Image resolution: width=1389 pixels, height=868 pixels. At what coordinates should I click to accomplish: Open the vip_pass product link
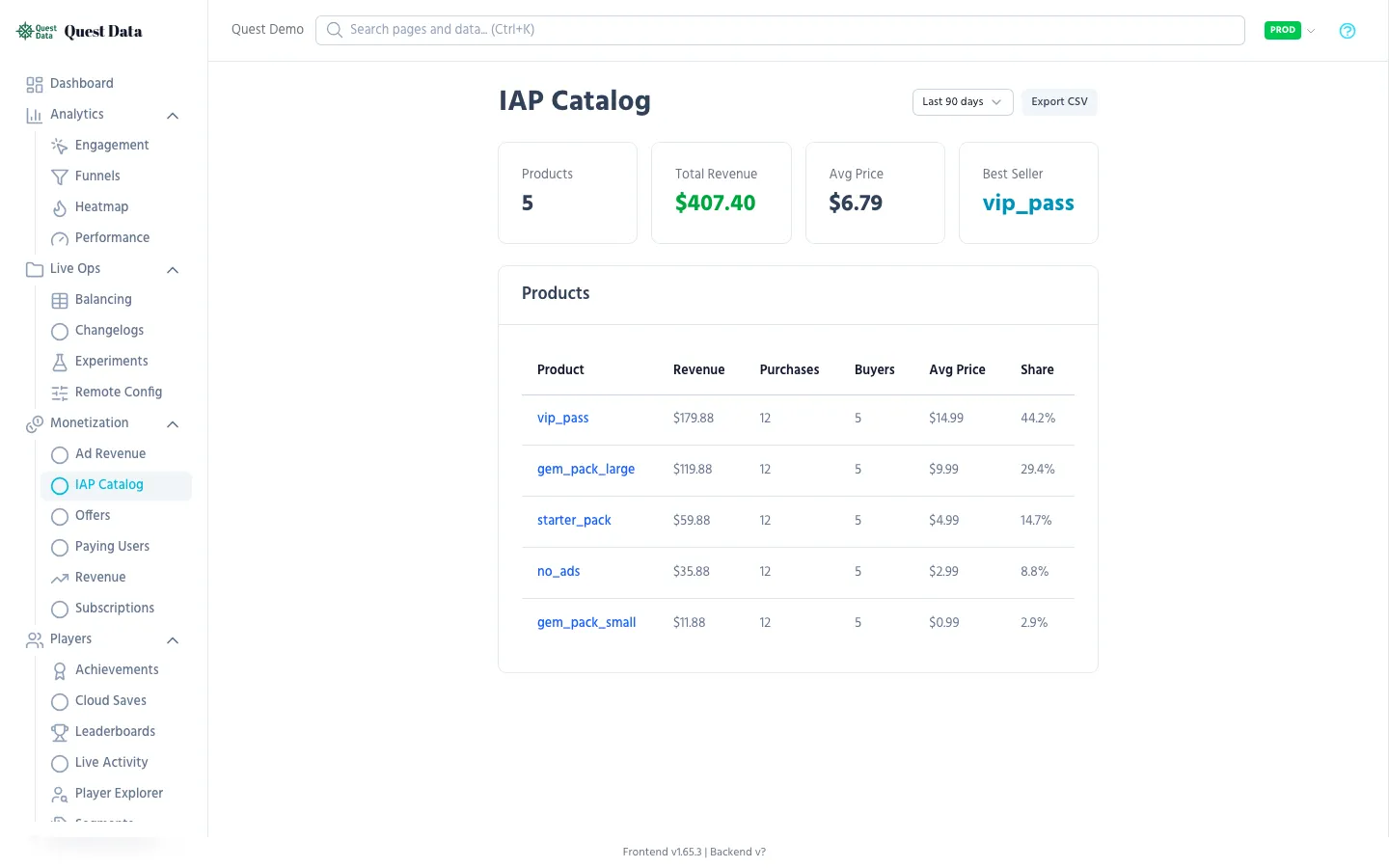[x=562, y=419]
